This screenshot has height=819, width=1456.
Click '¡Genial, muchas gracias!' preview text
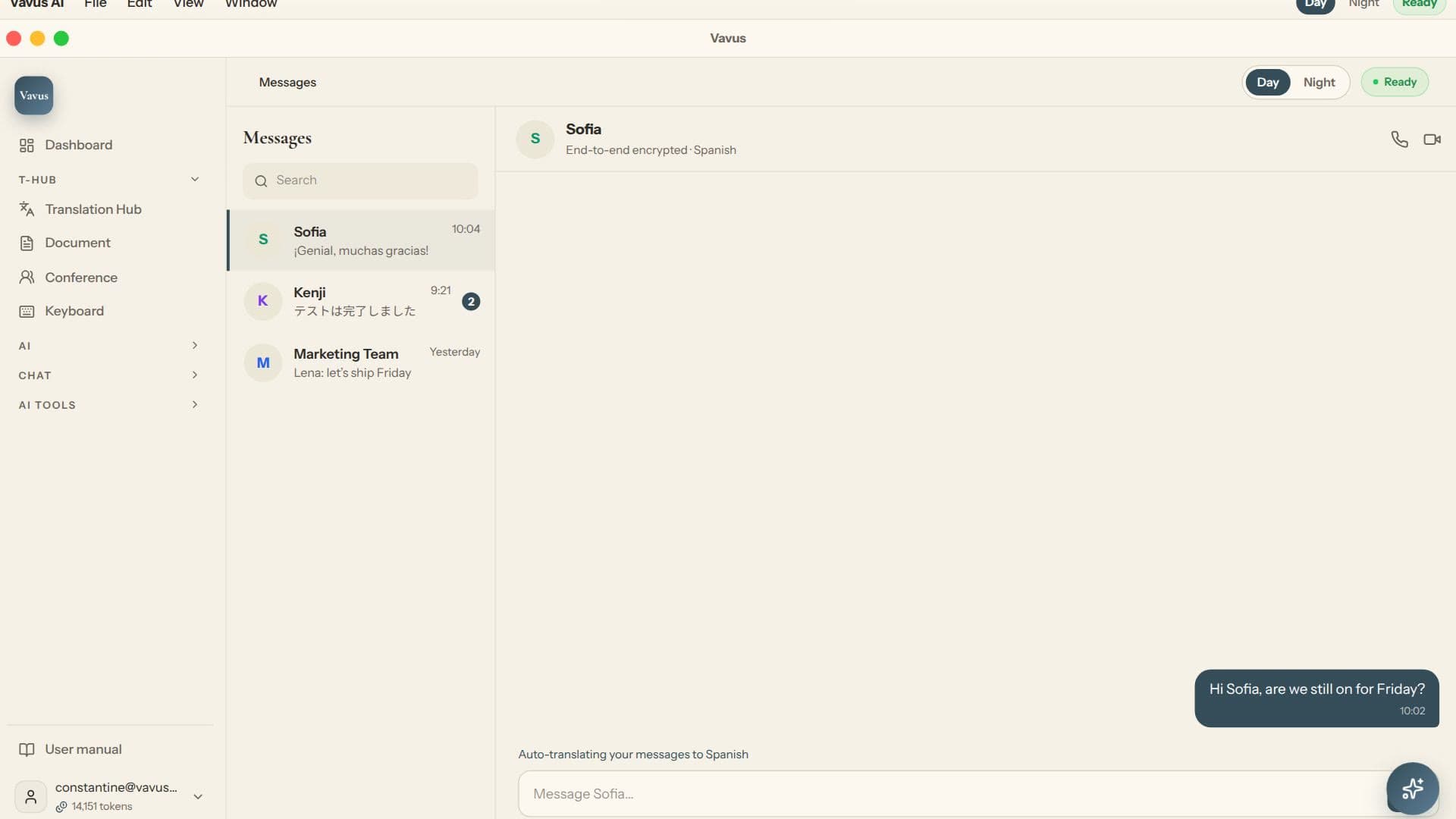click(x=361, y=251)
